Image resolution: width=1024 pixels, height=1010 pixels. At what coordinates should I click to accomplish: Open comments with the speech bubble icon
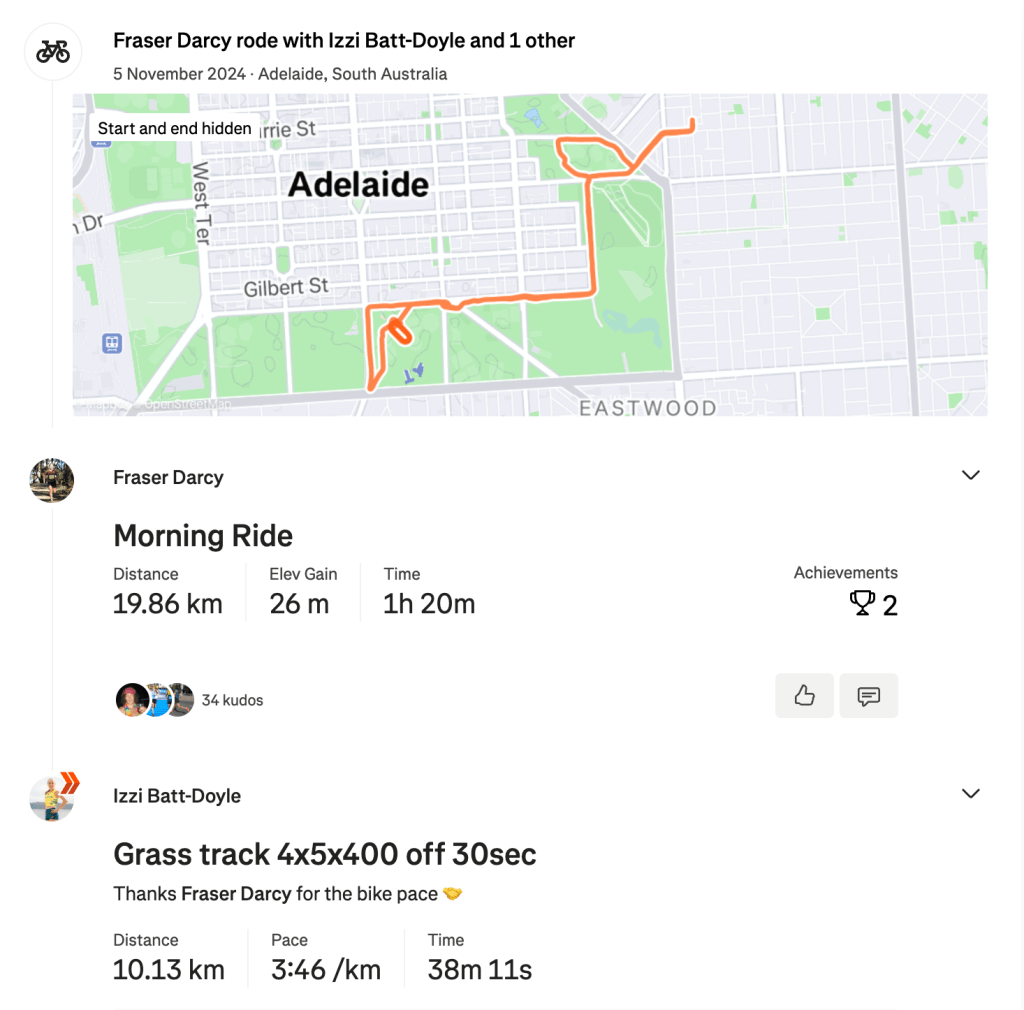pos(869,696)
